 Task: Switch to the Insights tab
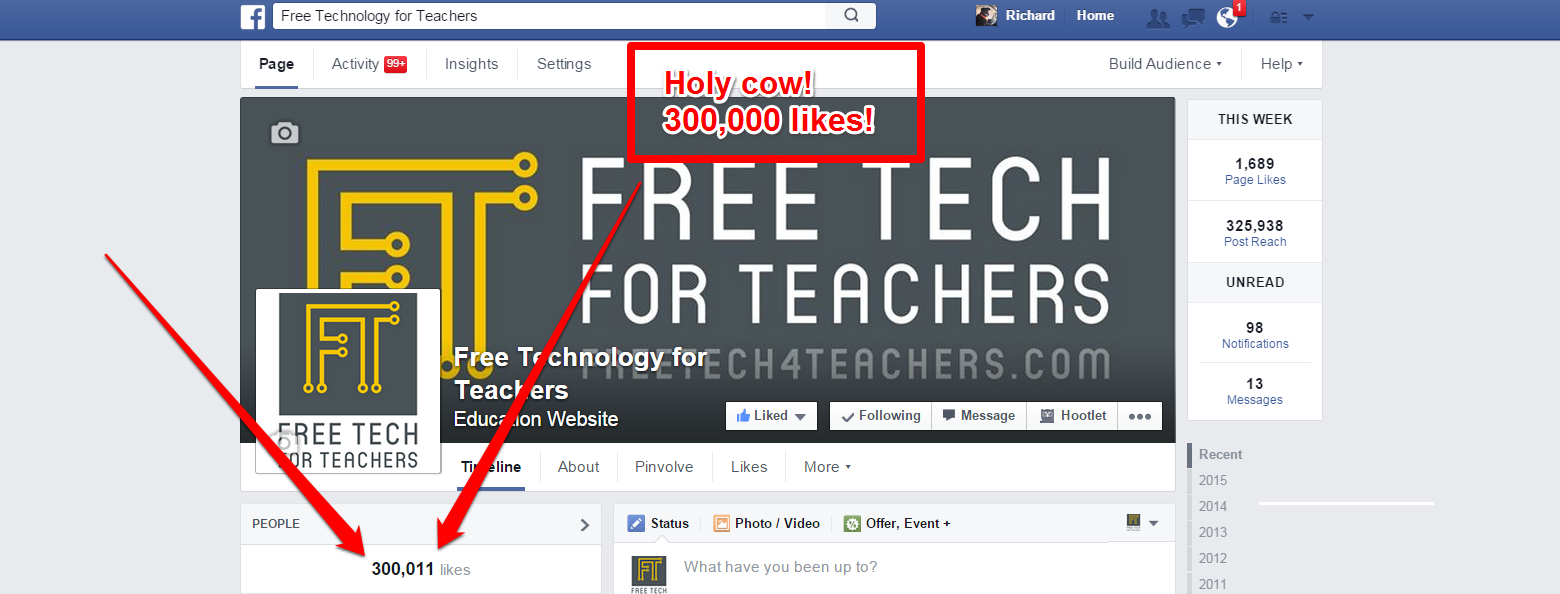click(x=471, y=64)
